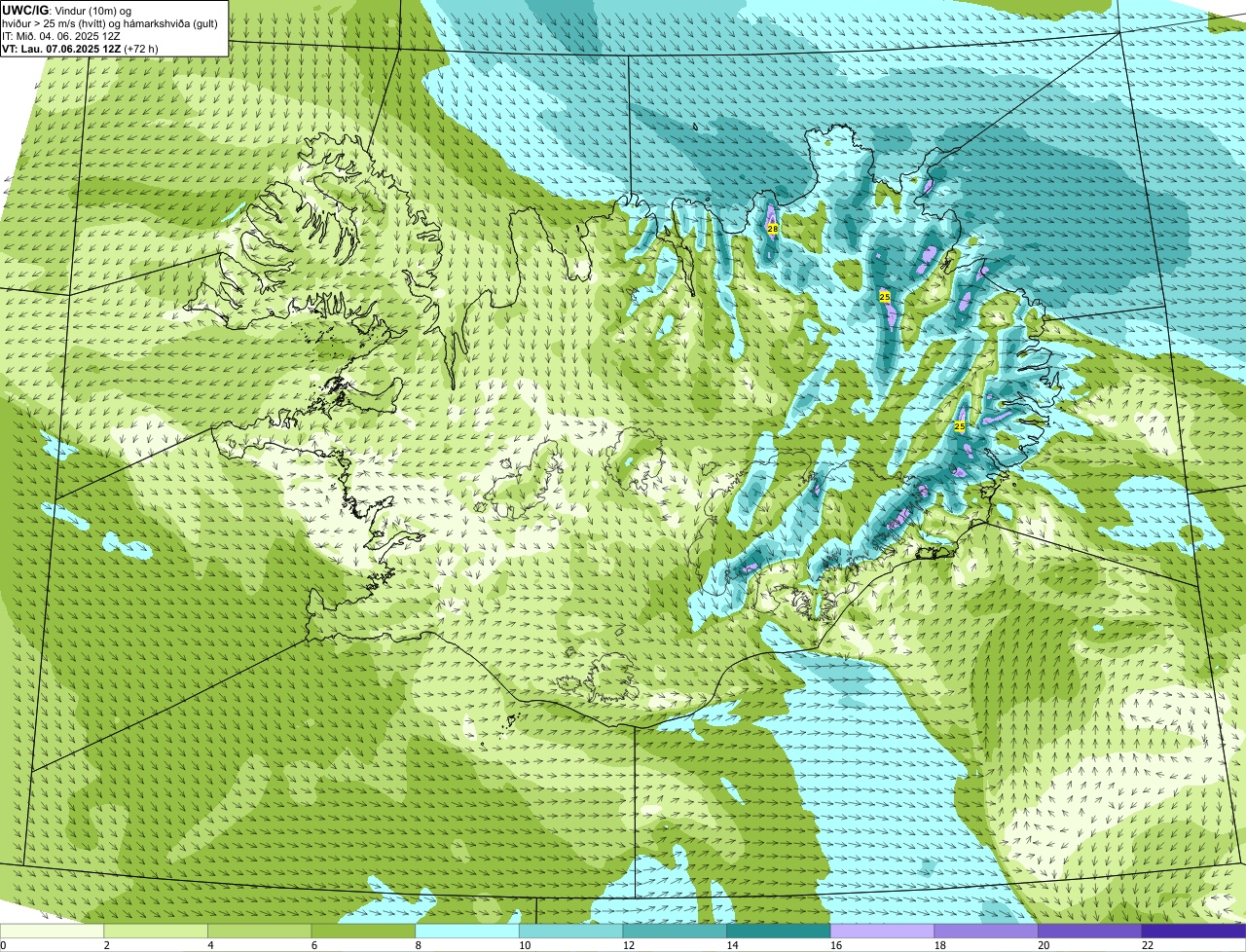Click the scale label 22
Viewport: 1246px width, 952px height.
(1148, 945)
